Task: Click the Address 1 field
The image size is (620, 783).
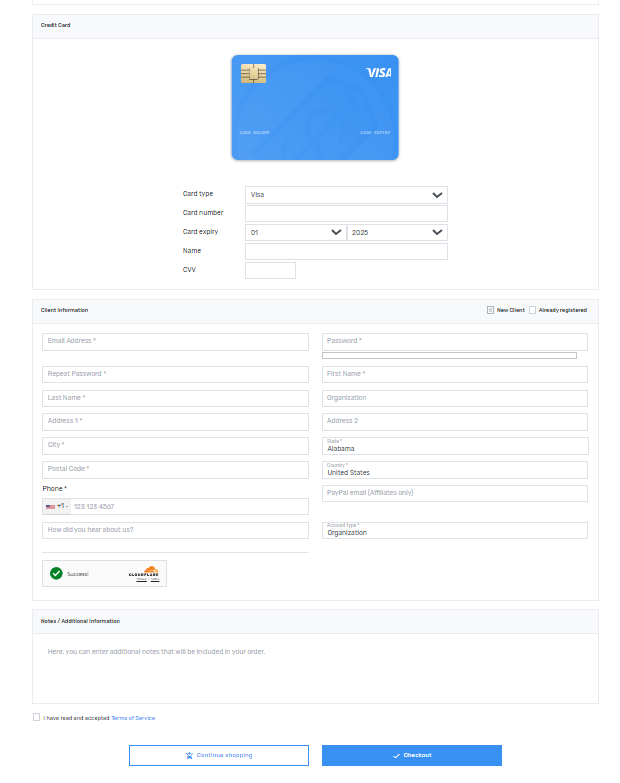Action: pyautogui.click(x=175, y=422)
